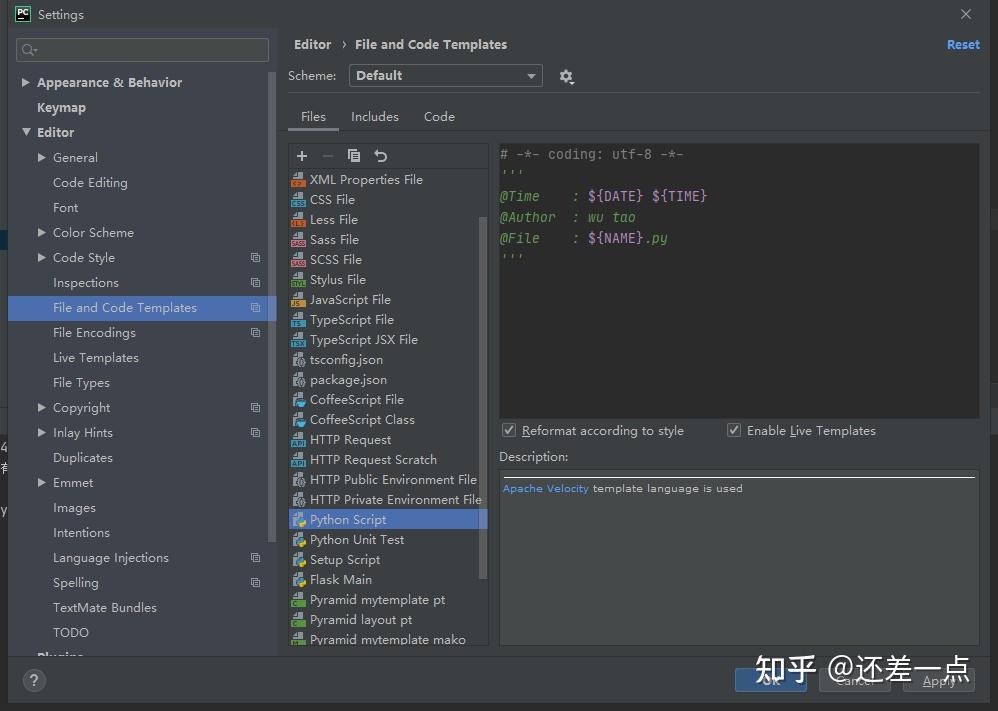
Task: Click in the template code editor
Action: (x=739, y=281)
